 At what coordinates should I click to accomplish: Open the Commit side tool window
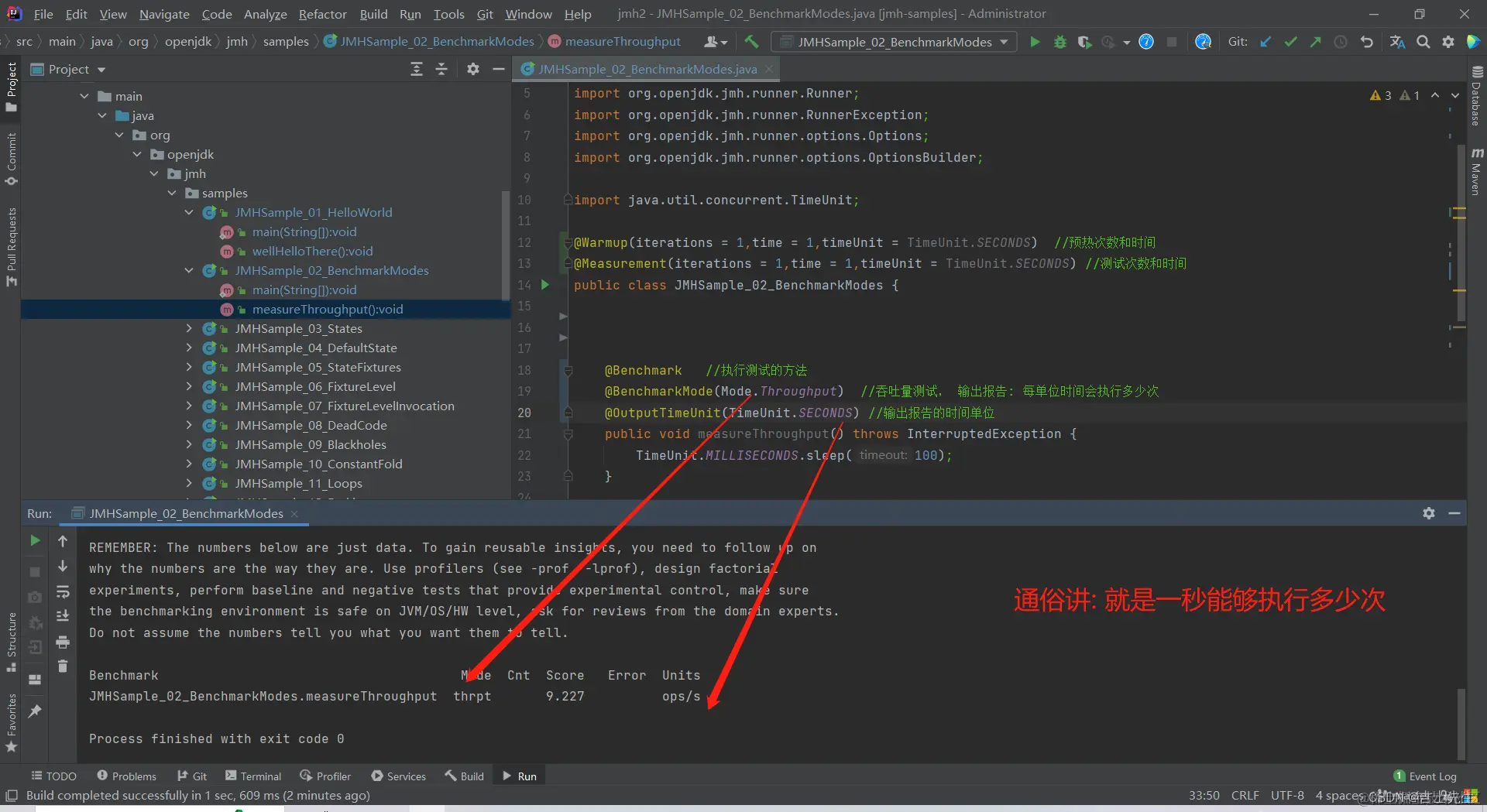11,159
